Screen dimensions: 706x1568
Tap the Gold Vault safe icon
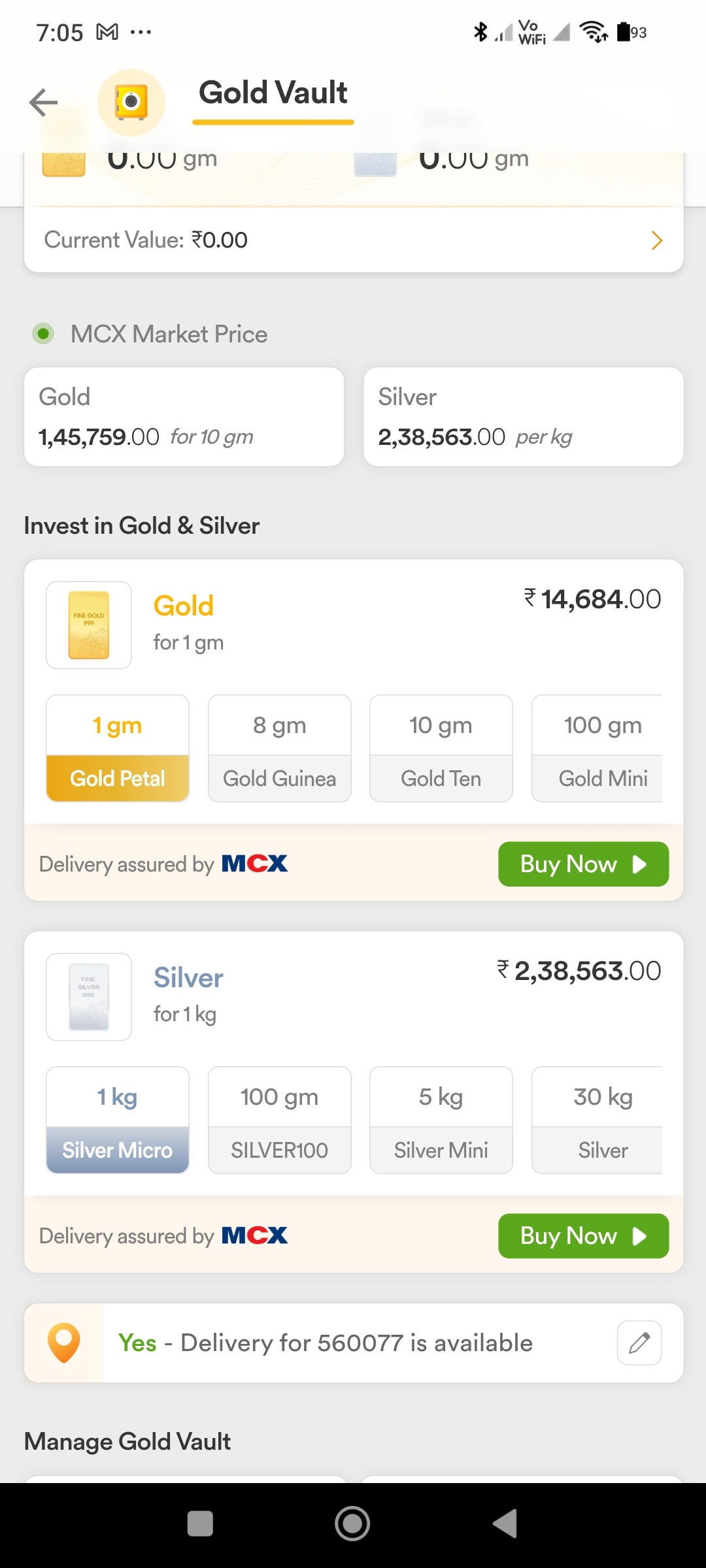[x=131, y=103]
